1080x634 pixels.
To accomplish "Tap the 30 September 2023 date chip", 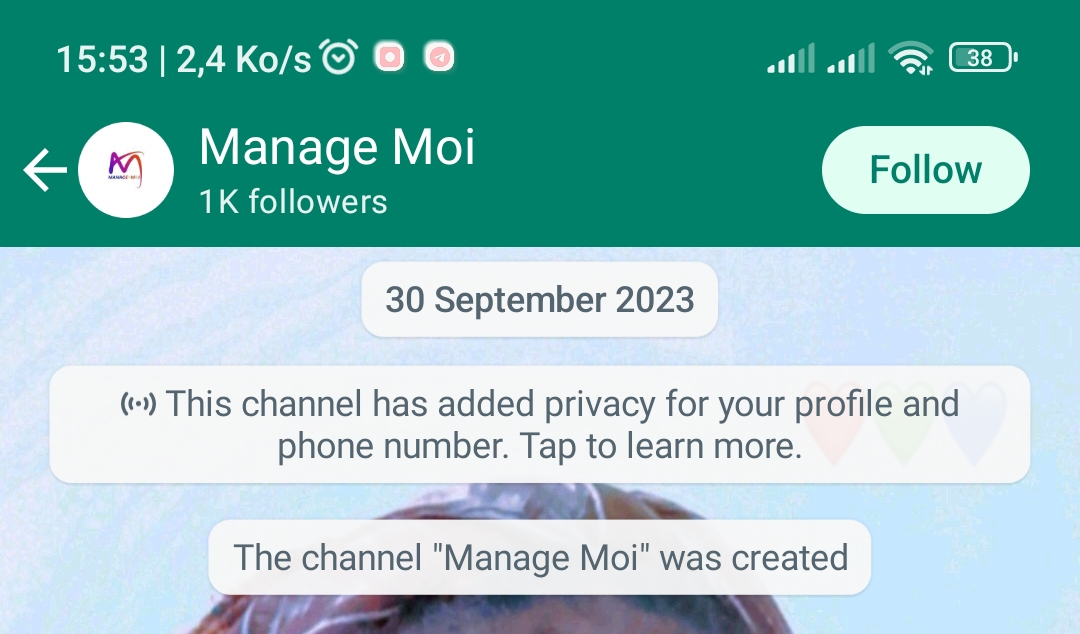I will (x=539, y=300).
